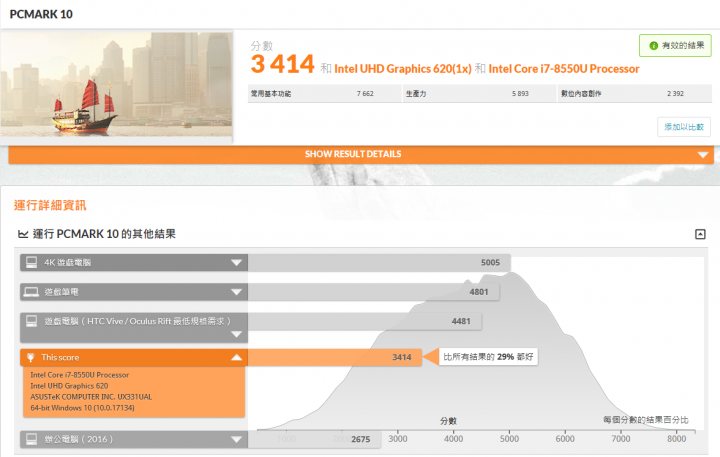
Task: Click the 5000 axis tick label
Action: [x=509, y=439]
